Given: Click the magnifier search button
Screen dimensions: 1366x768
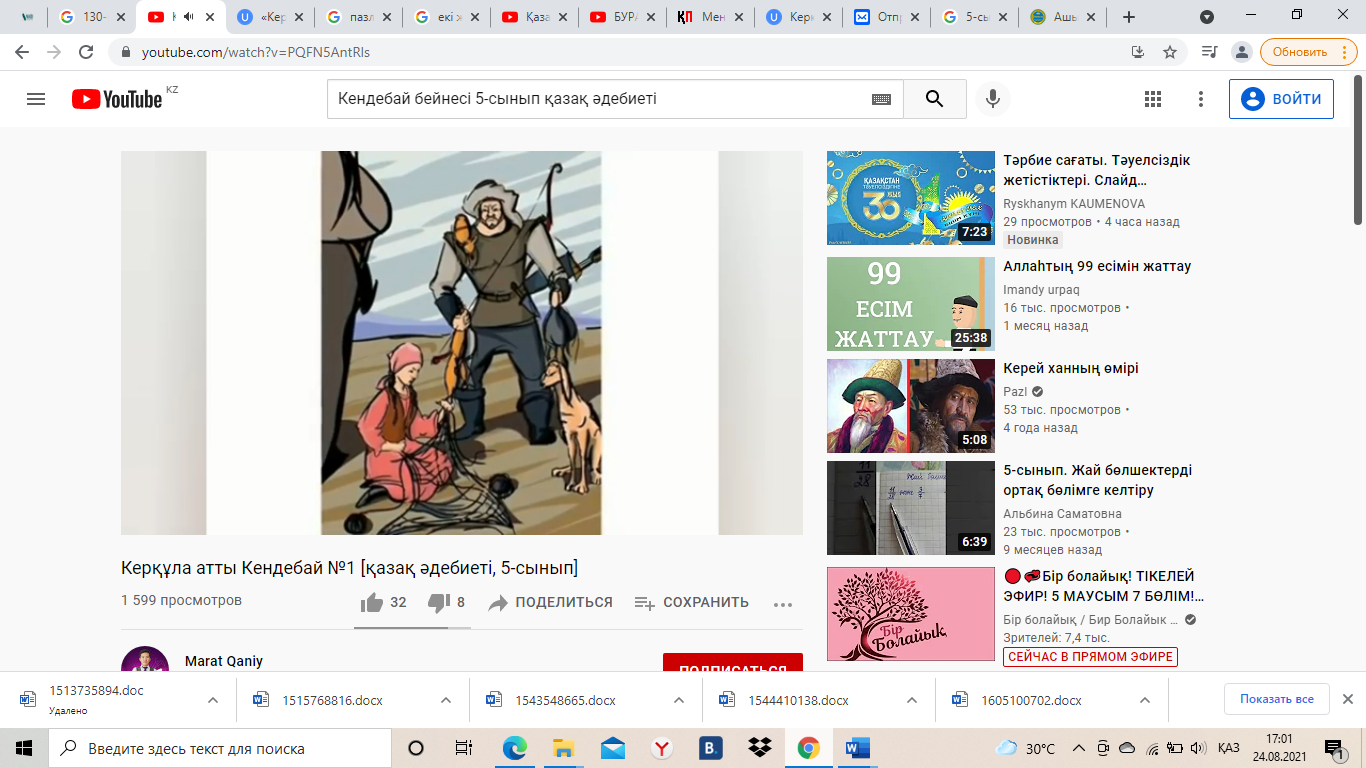Looking at the screenshot, I should pyautogui.click(x=935, y=99).
